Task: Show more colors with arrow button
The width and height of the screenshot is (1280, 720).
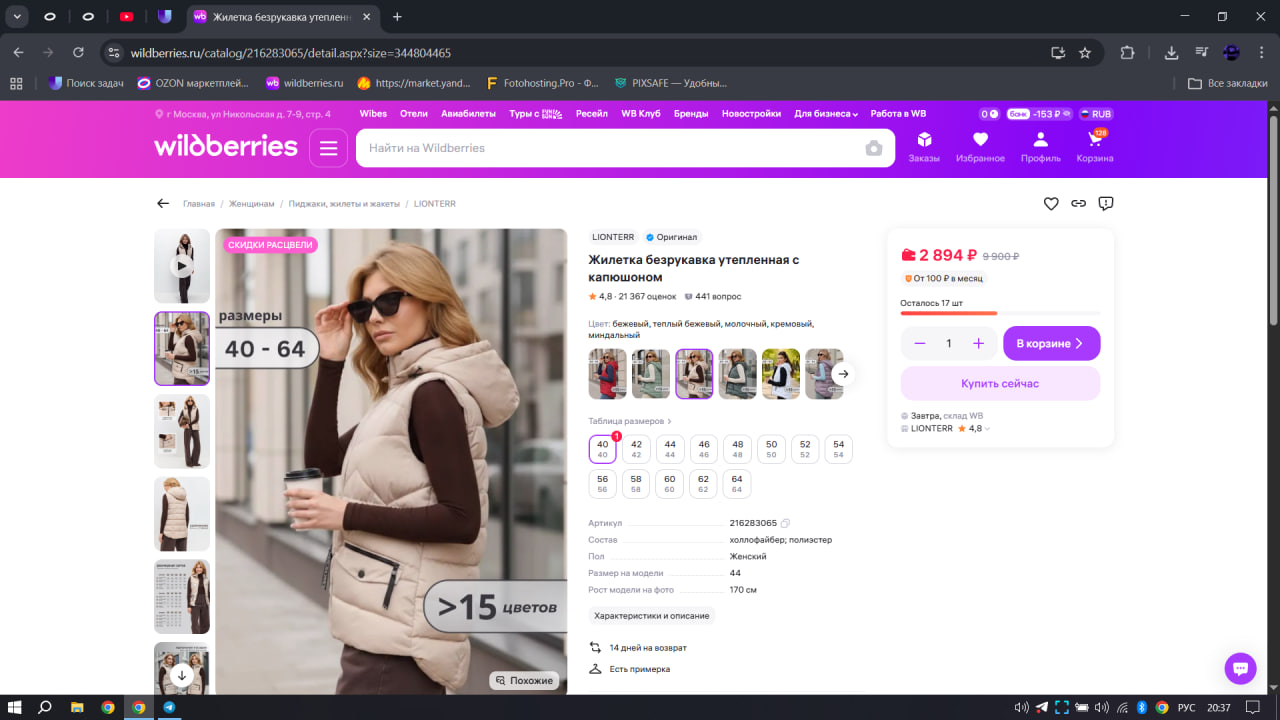Action: click(843, 374)
